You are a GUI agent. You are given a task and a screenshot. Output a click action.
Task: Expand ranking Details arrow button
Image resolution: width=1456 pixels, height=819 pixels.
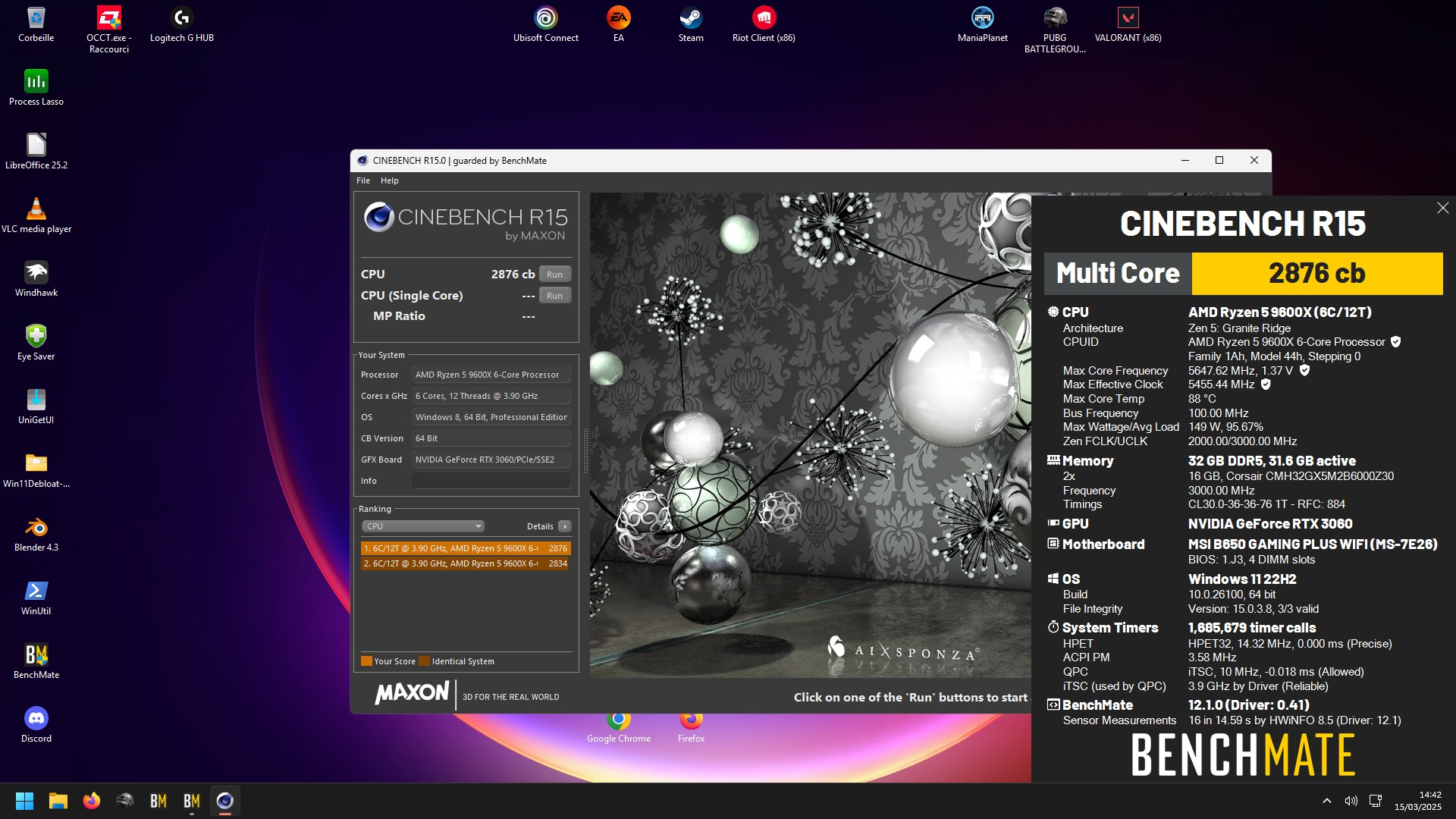pyautogui.click(x=564, y=526)
